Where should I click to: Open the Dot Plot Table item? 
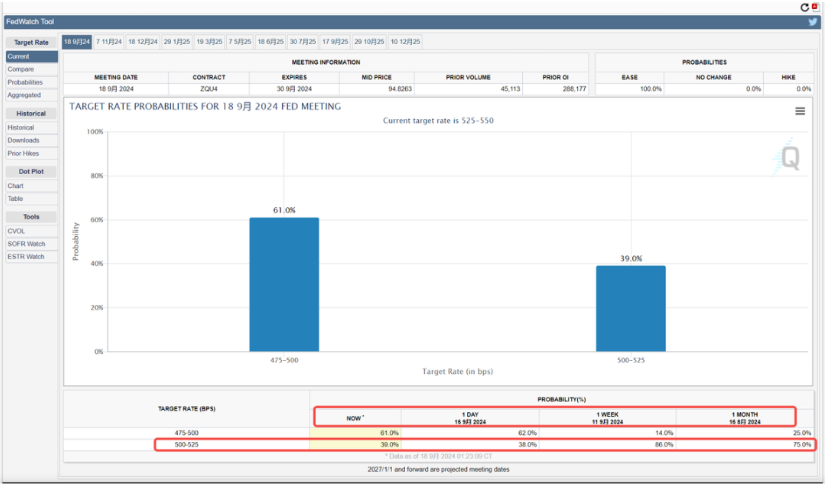point(32,199)
